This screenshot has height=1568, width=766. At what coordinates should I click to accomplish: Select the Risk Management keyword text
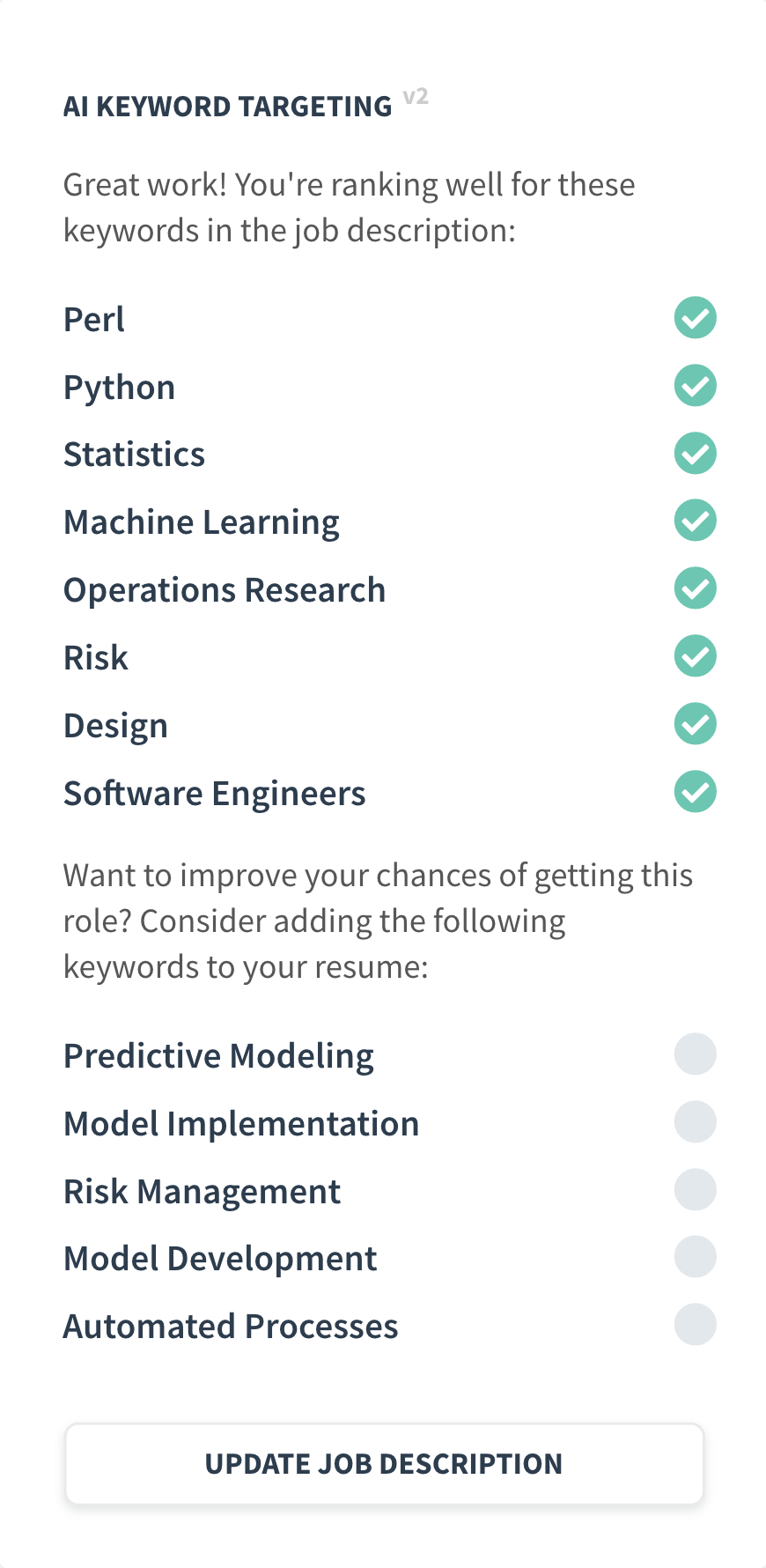pyautogui.click(x=202, y=1191)
